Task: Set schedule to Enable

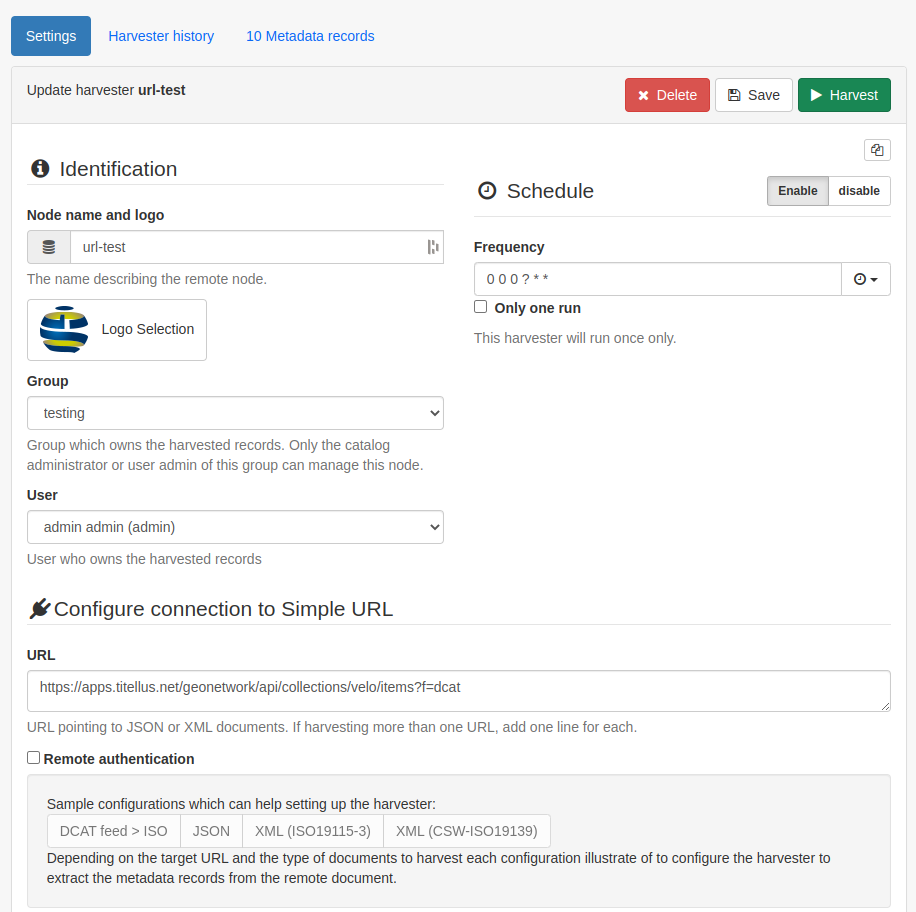Action: (797, 191)
